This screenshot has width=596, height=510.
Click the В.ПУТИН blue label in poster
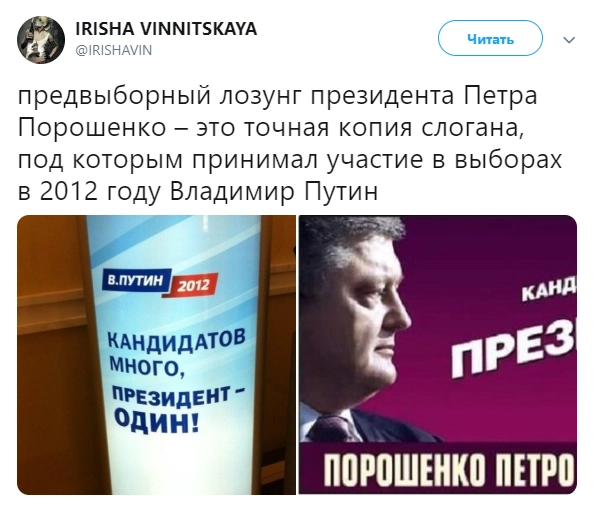click(x=136, y=280)
